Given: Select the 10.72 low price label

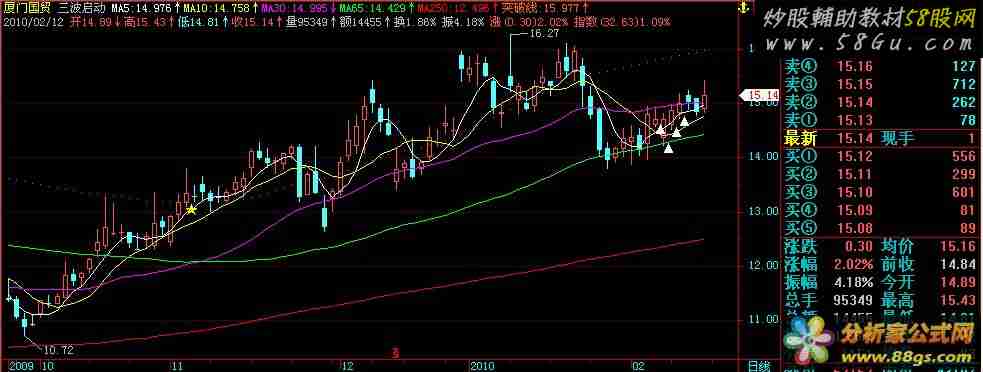Looking at the screenshot, I should pyautogui.click(x=59, y=350).
